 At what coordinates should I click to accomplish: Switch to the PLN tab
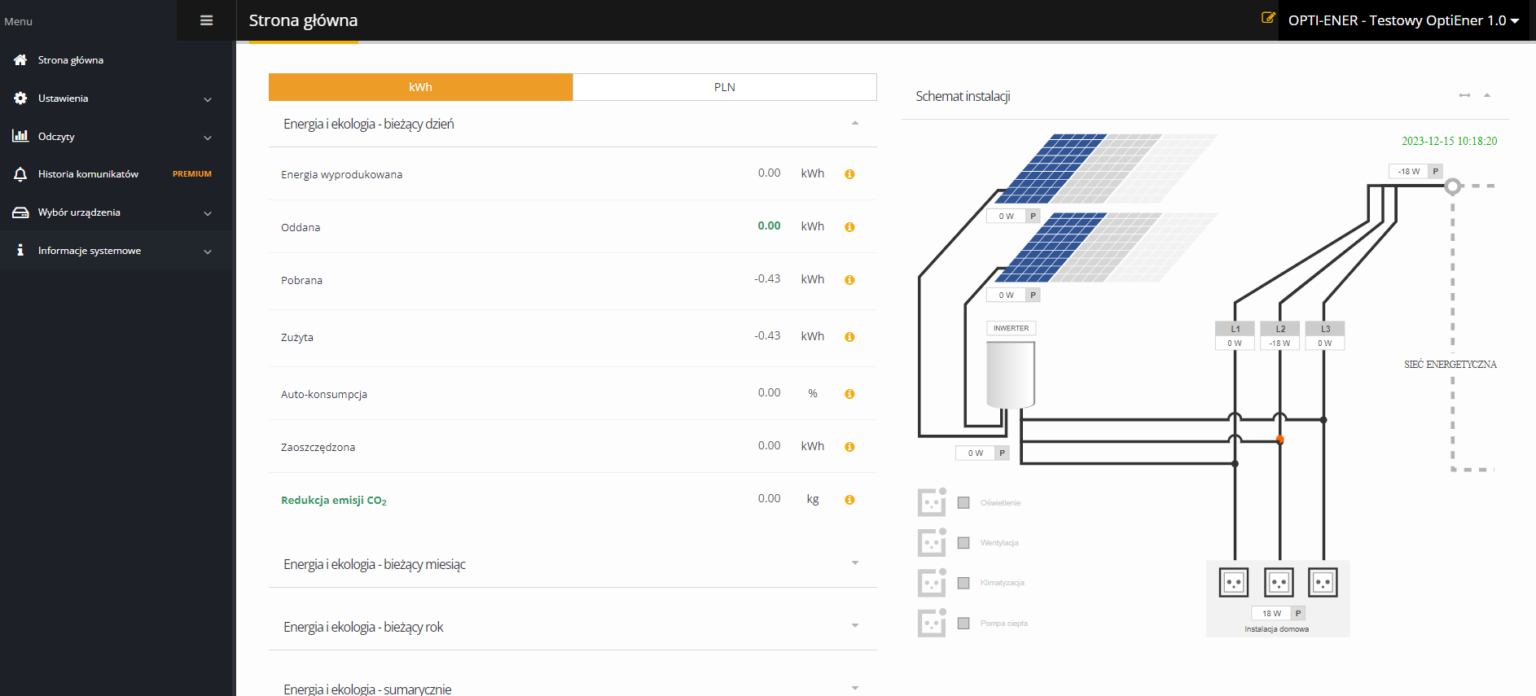[724, 87]
